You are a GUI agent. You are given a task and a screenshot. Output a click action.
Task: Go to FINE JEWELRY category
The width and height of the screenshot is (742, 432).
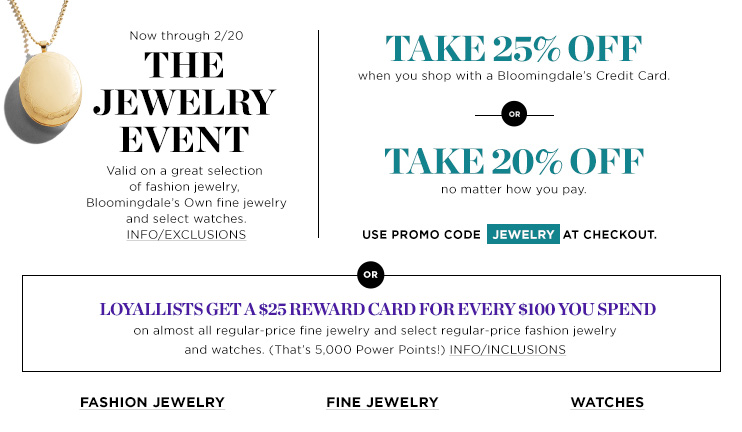[x=382, y=402]
